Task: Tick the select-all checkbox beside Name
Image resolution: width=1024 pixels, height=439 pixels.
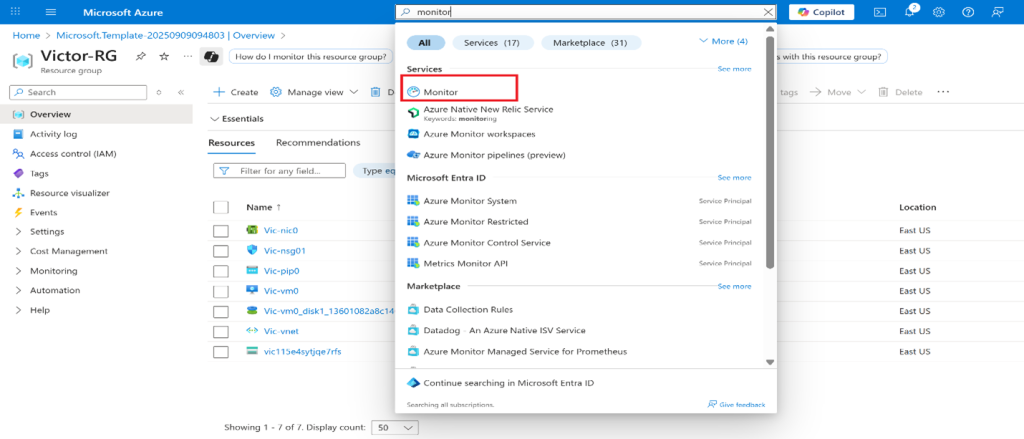Action: pos(221,207)
